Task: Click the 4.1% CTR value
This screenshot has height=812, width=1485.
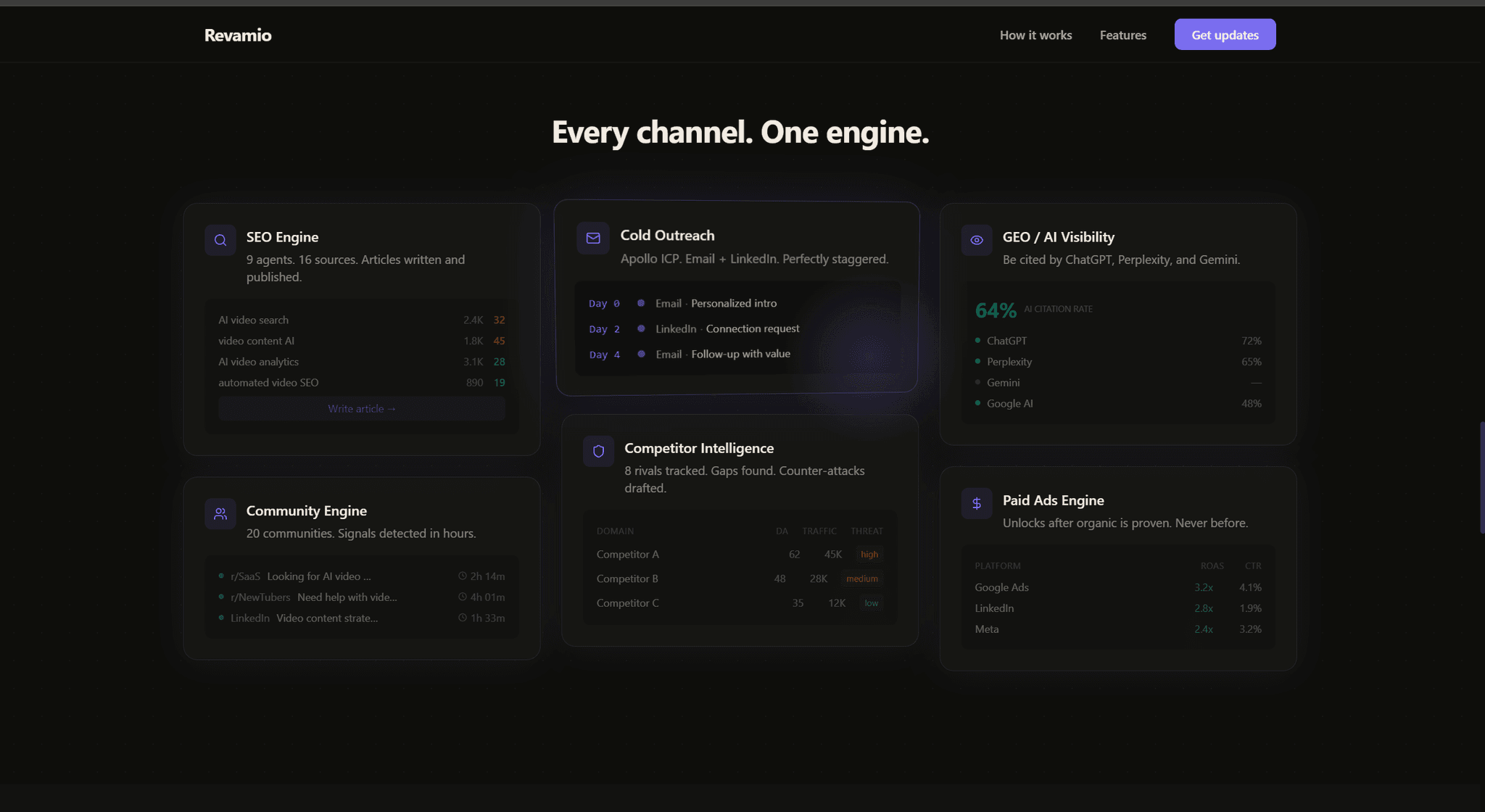Action: (1250, 587)
